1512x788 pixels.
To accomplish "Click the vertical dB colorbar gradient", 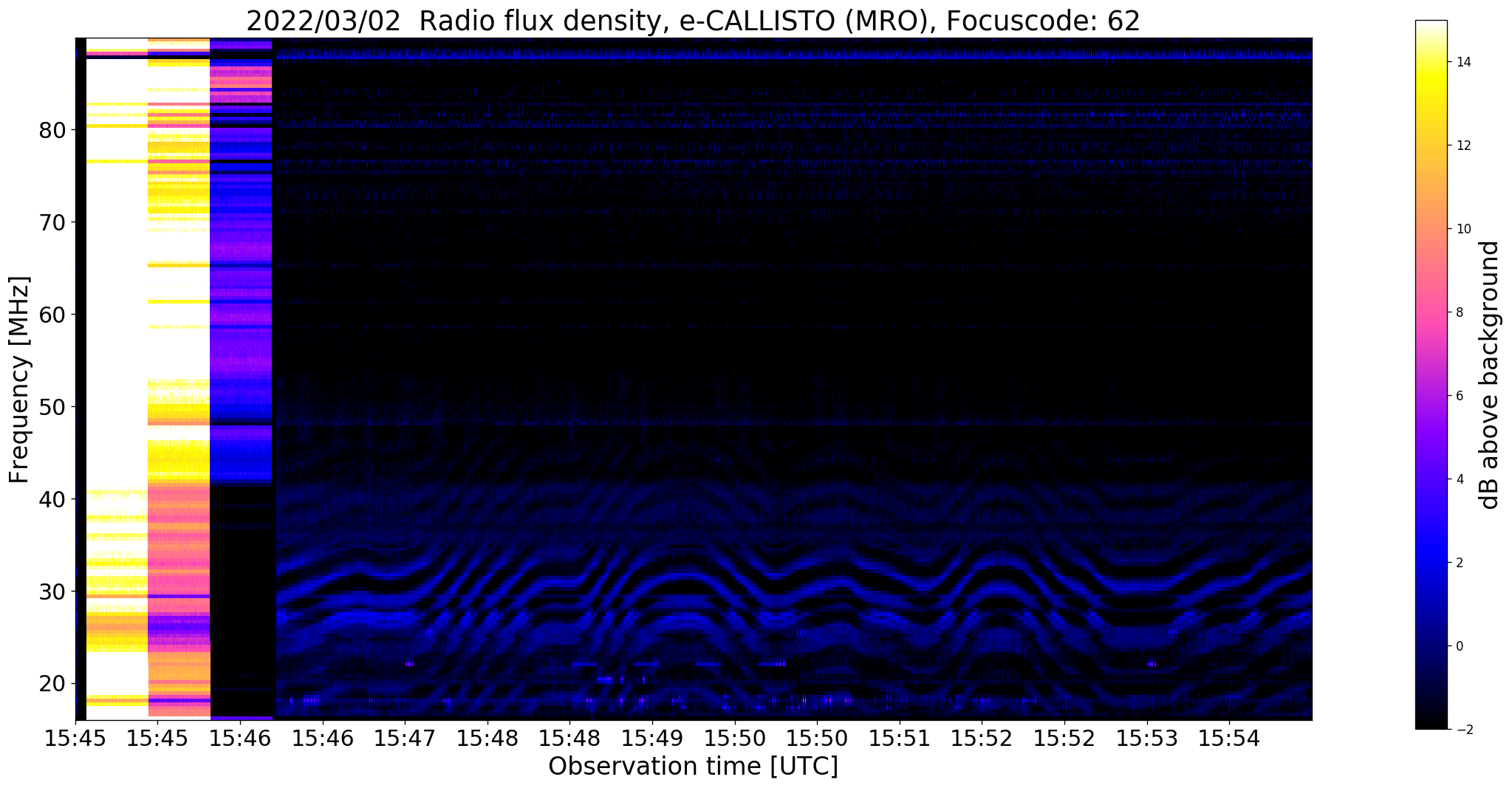I will tap(1431, 375).
